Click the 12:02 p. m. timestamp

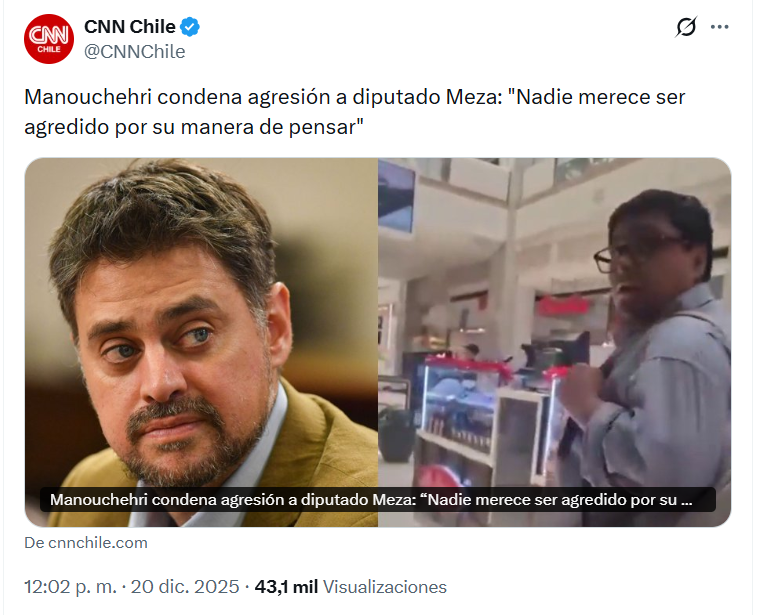click(70, 587)
